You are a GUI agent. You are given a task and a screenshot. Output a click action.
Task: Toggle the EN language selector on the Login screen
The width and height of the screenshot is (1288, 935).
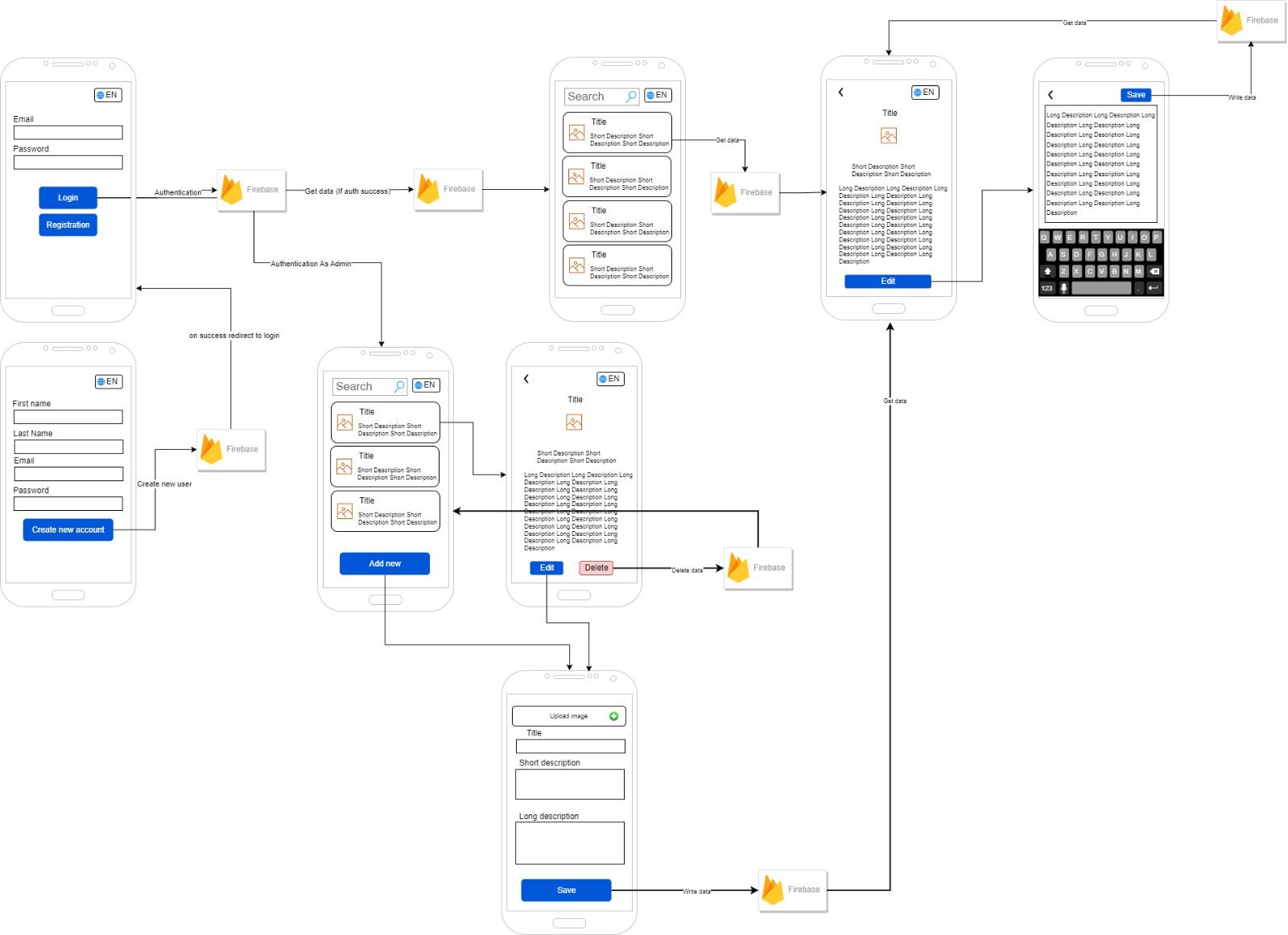[109, 94]
